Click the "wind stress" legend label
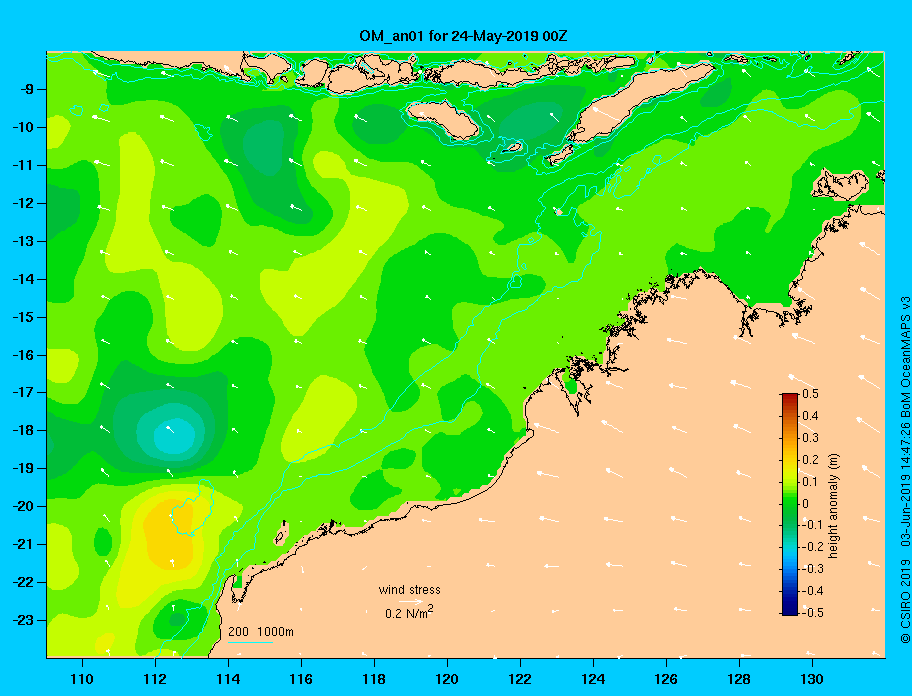 [x=409, y=590]
